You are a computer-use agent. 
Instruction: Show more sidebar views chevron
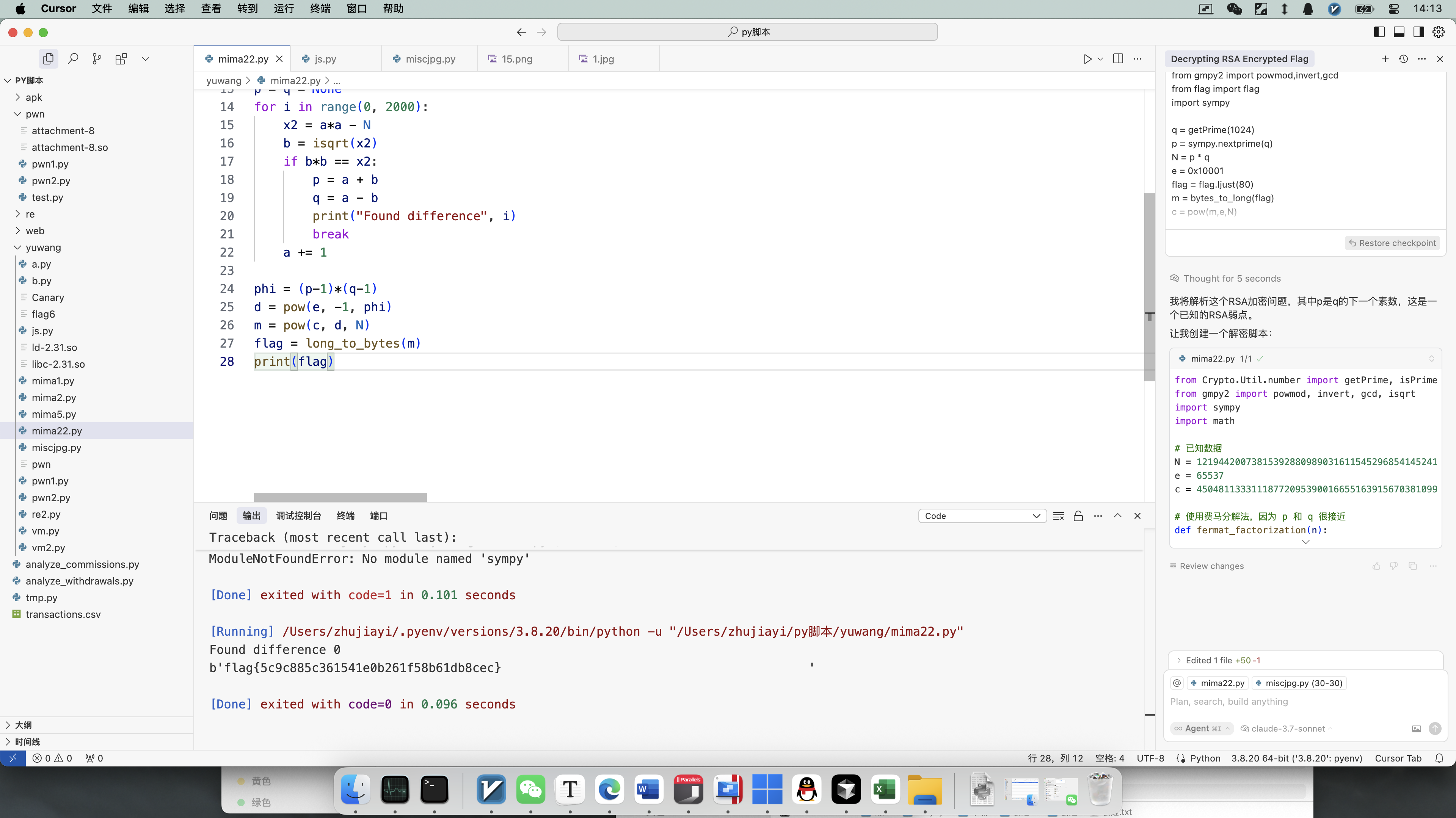pos(145,59)
